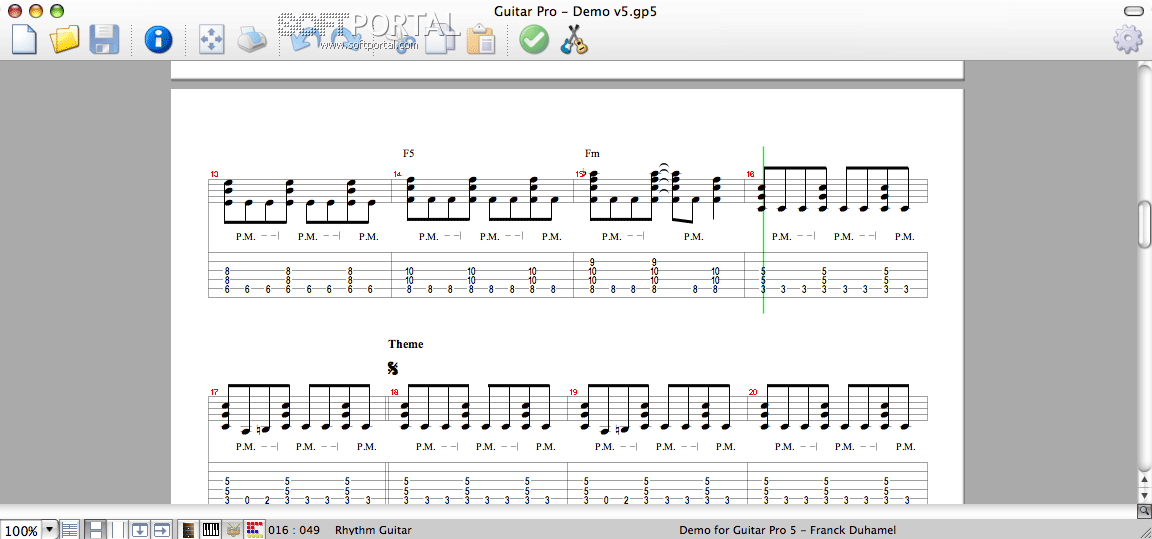Click the Rhythm Guitar track name
Viewport: 1152px width, 539px height.
373,530
